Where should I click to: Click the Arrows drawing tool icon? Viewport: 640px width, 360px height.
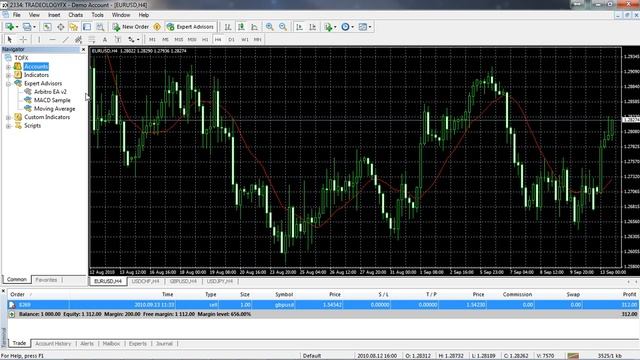pyautogui.click(x=131, y=40)
